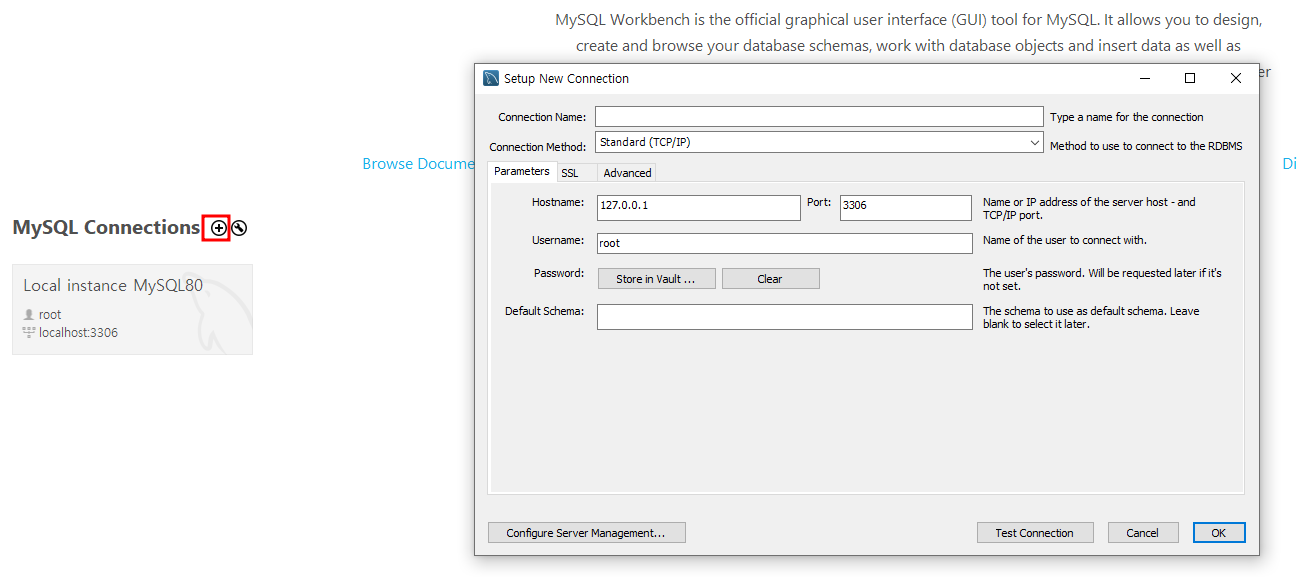Maximize the Setup New Connection dialog
1297x577 pixels.
coord(1190,78)
